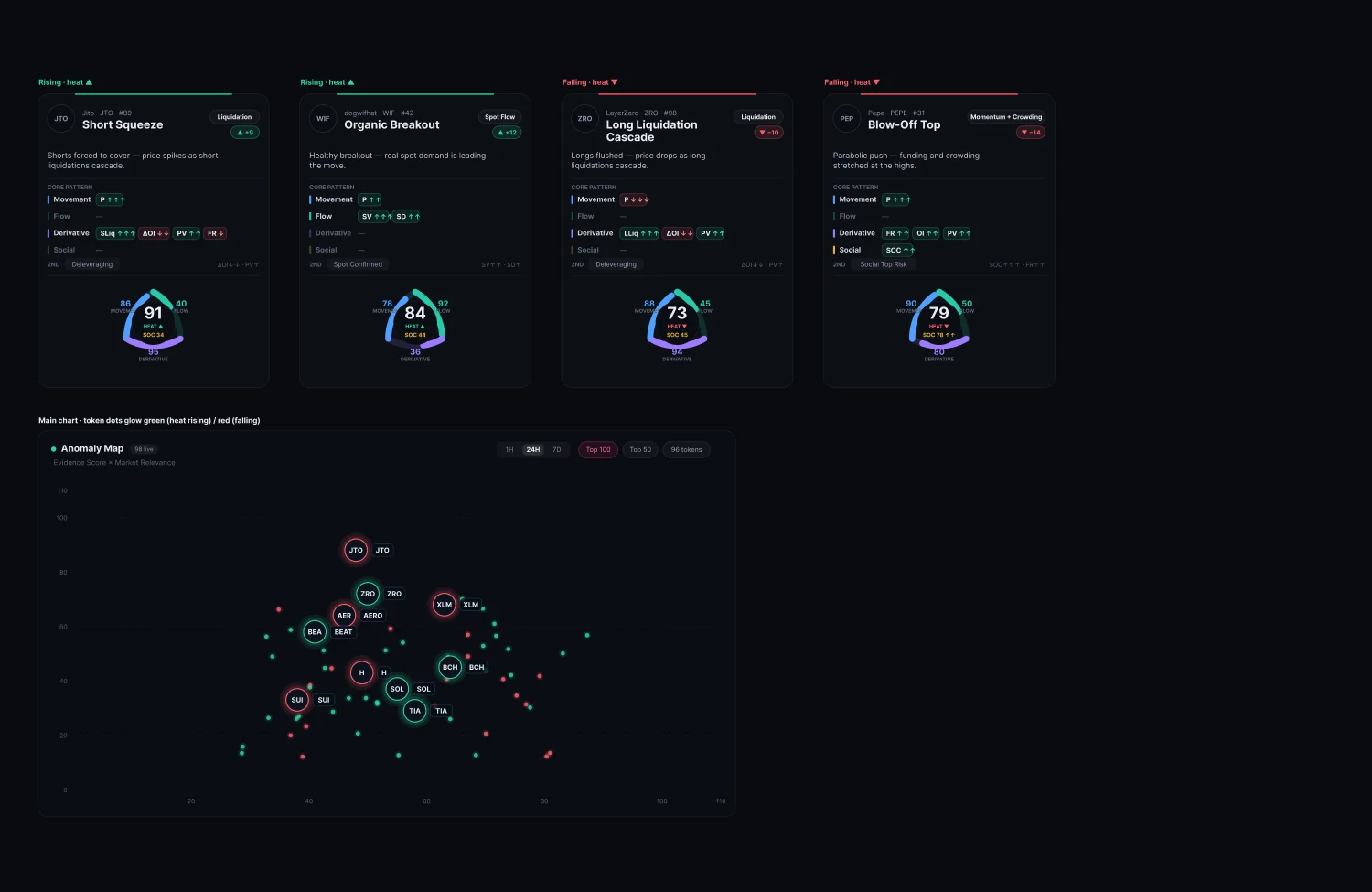Click the WIF token avatar icon
This screenshot has width=1372, height=892.
pos(323,119)
